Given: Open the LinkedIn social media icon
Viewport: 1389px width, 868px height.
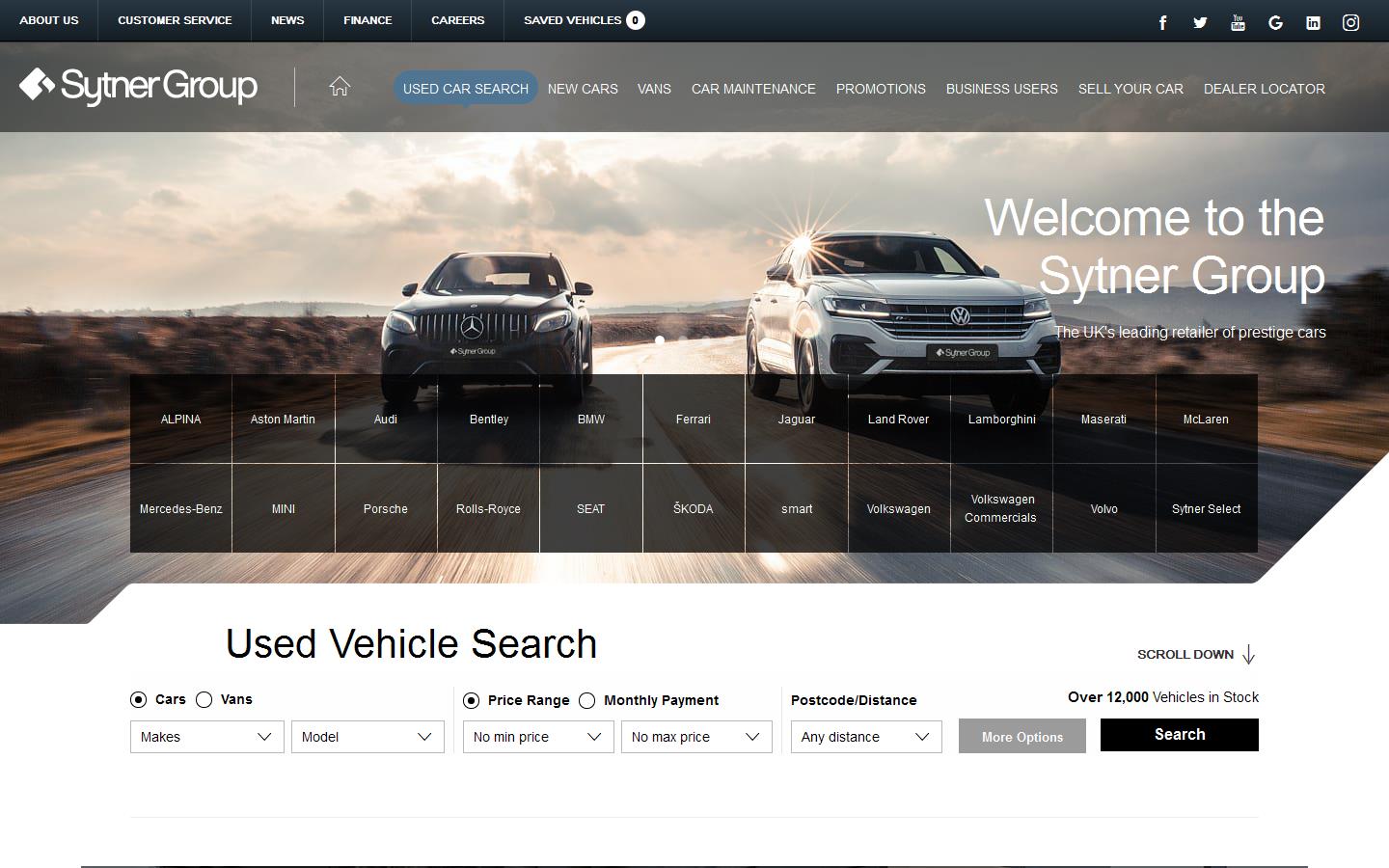Looking at the screenshot, I should click(x=1313, y=21).
